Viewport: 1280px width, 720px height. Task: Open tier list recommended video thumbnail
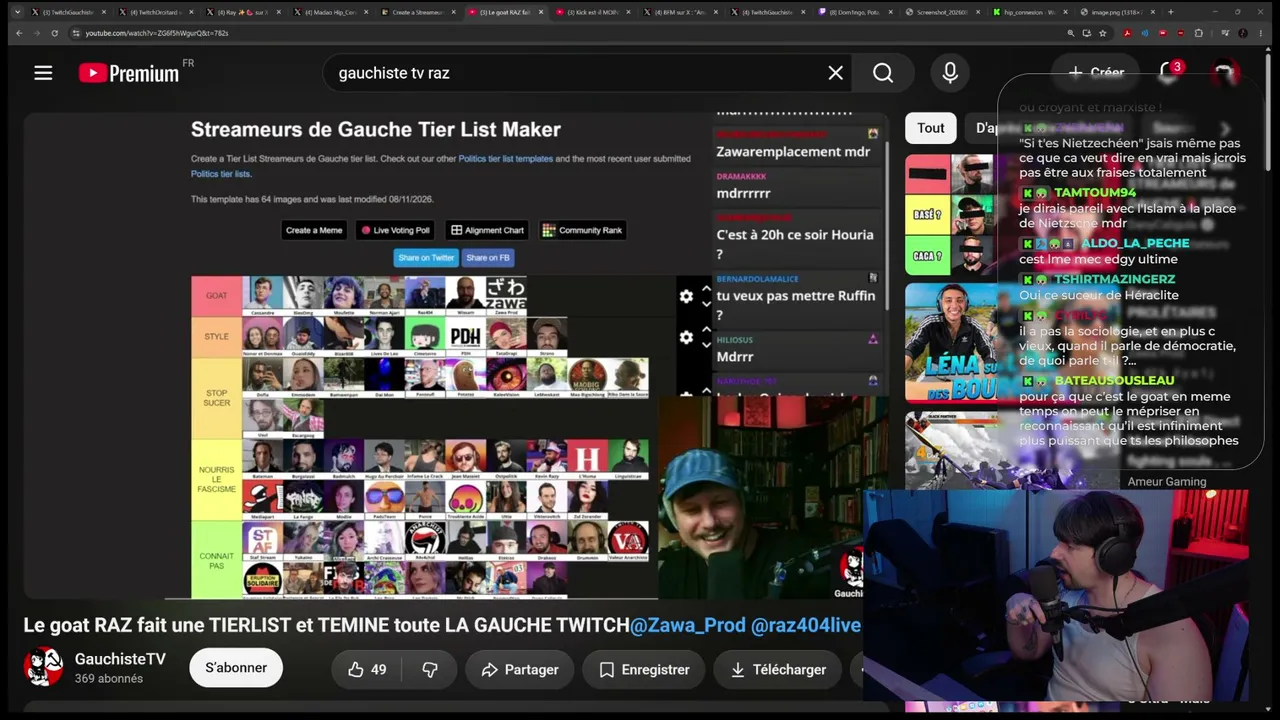(x=951, y=214)
